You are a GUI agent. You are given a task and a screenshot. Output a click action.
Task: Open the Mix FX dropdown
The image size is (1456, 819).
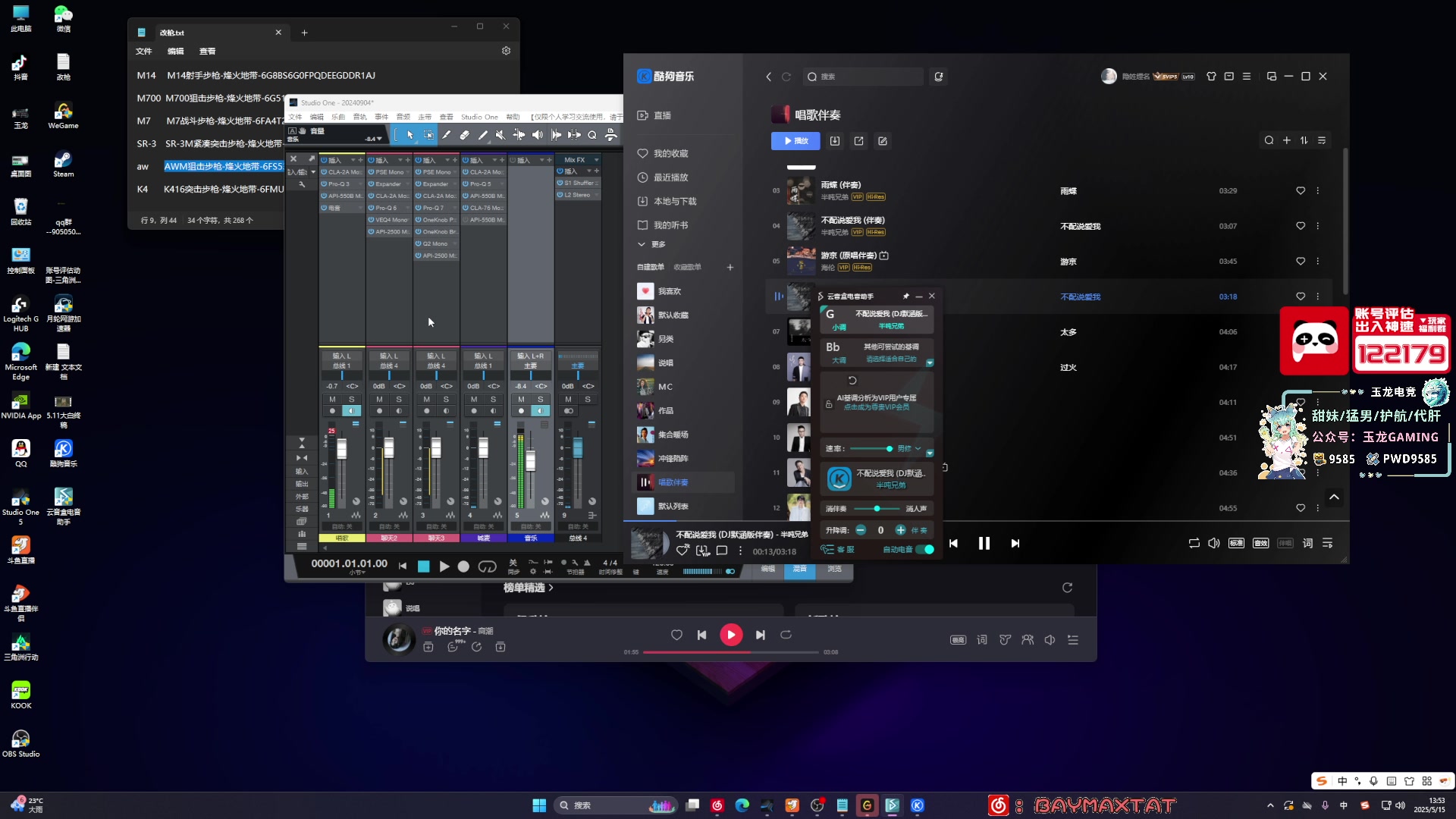click(x=597, y=160)
